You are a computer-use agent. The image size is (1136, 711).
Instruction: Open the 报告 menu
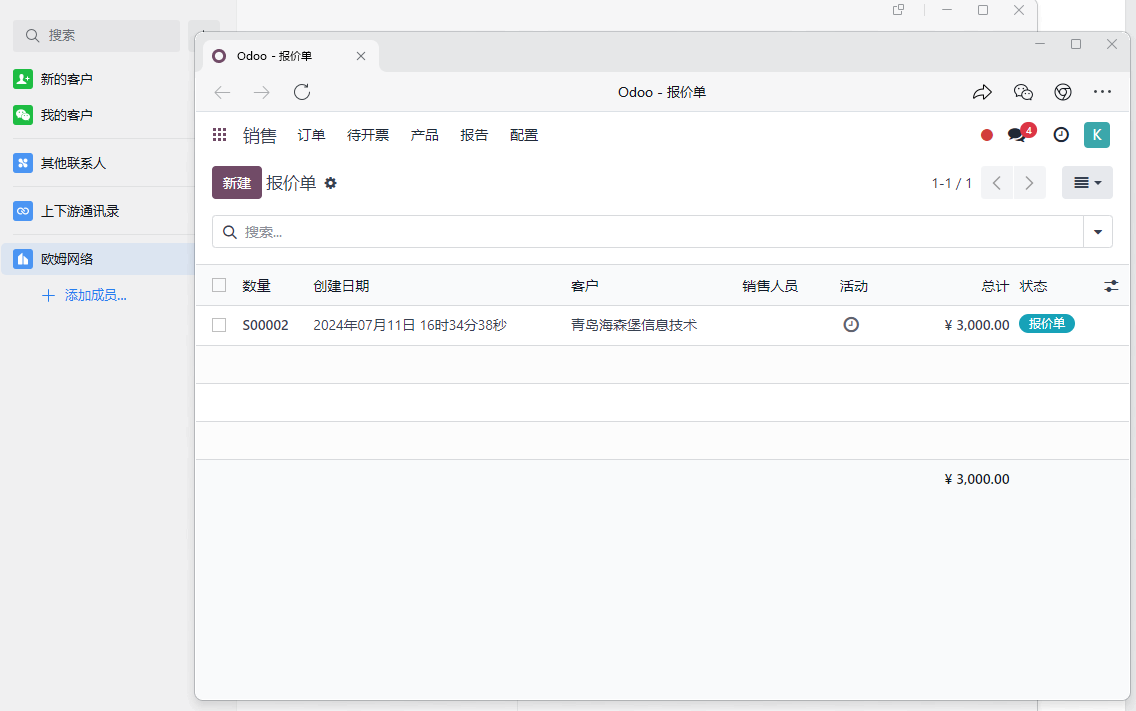pyautogui.click(x=474, y=136)
